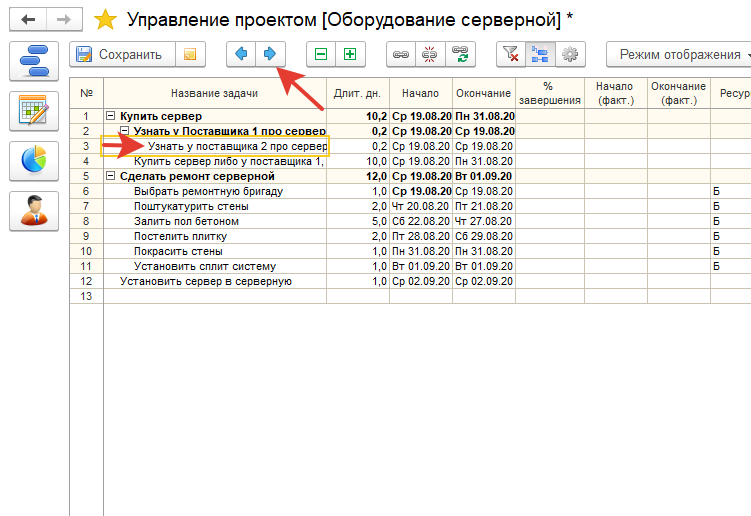This screenshot has width=751, height=516.
Task: Click the link tasks chain icon
Action: [x=401, y=54]
